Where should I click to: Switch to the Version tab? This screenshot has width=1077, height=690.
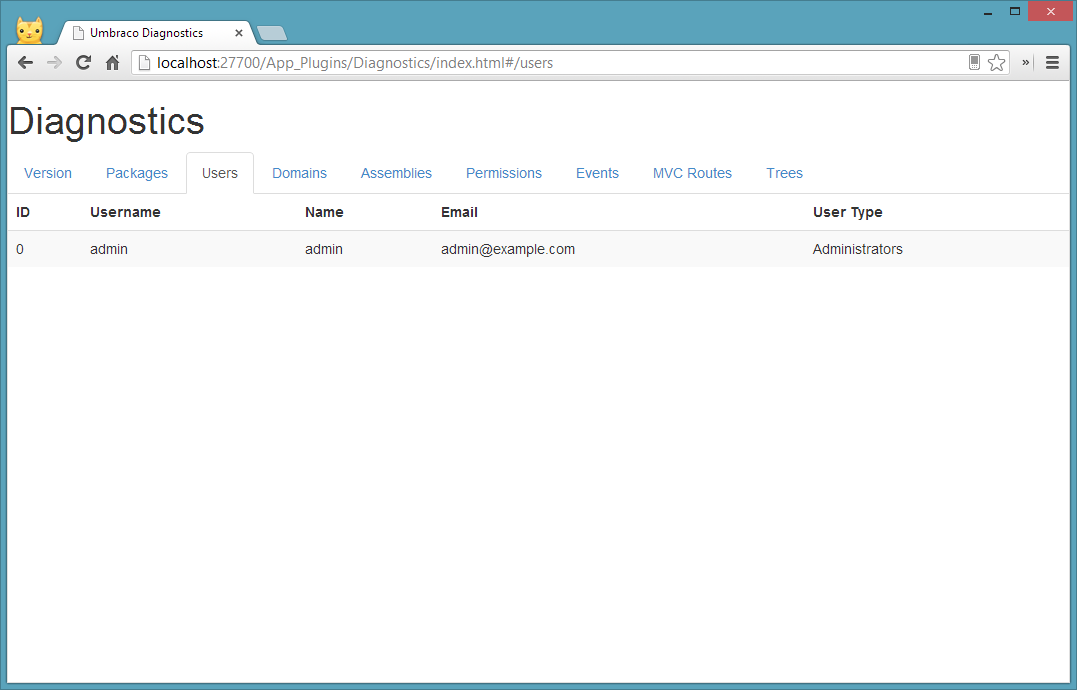coord(48,173)
